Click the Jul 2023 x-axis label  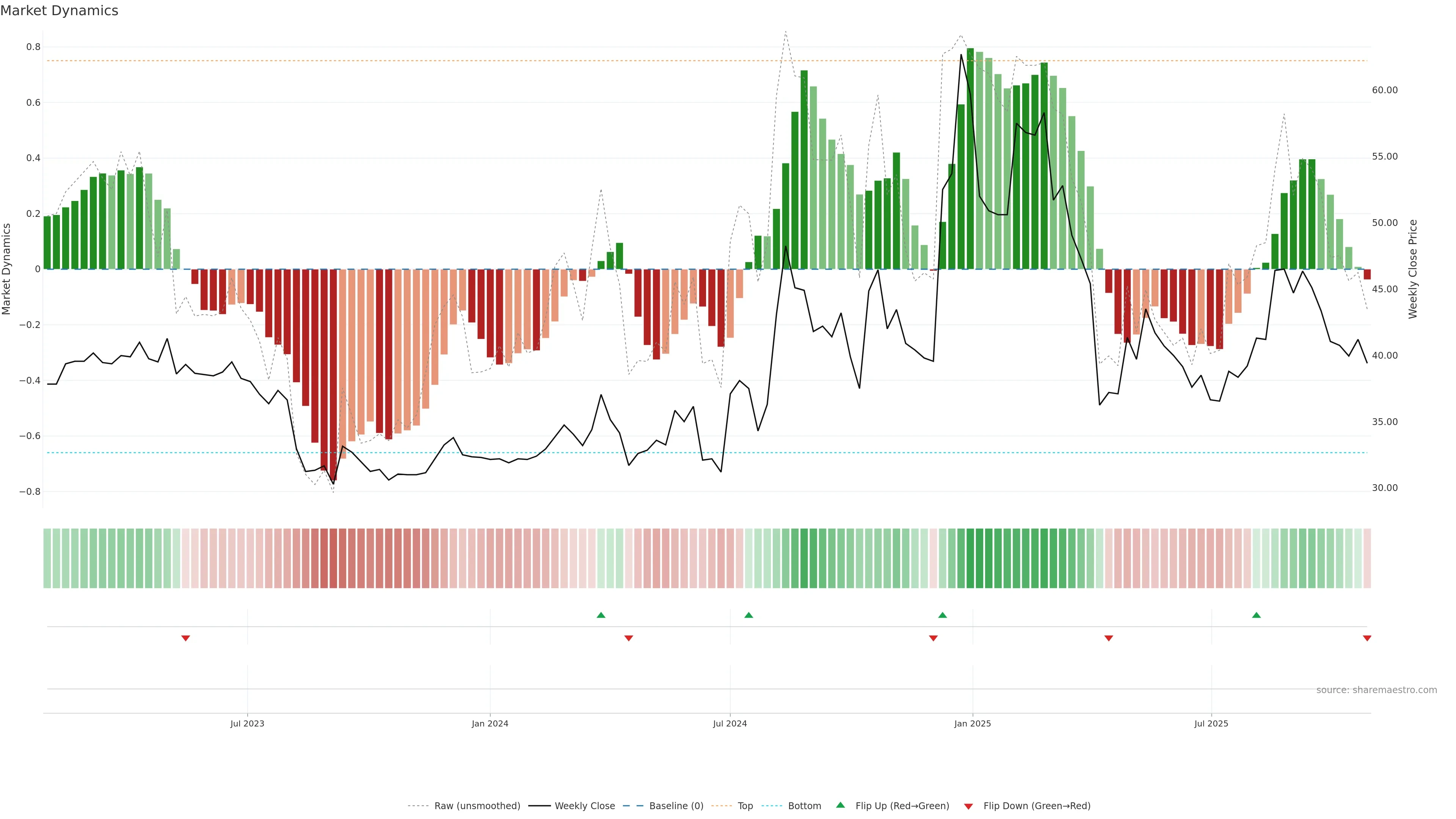pos(247,723)
